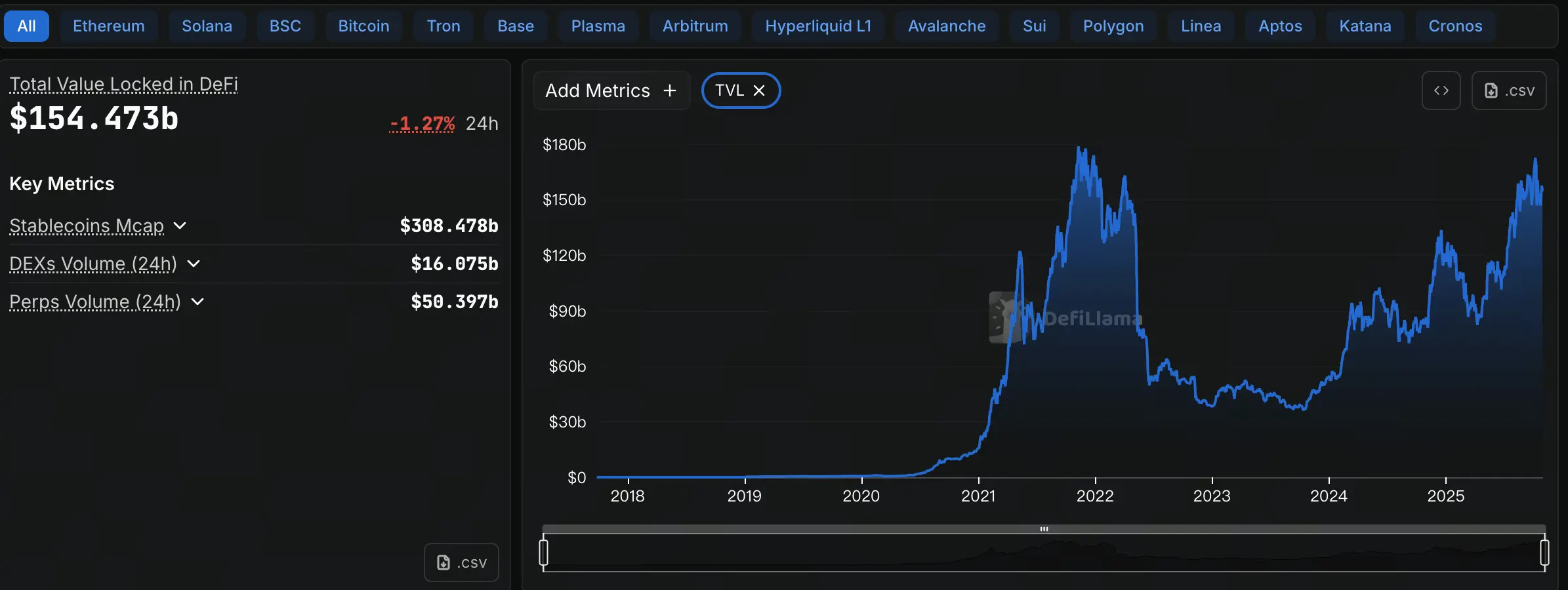Click the Stablecoins Mcap label
The image size is (1568, 590).
point(87,226)
